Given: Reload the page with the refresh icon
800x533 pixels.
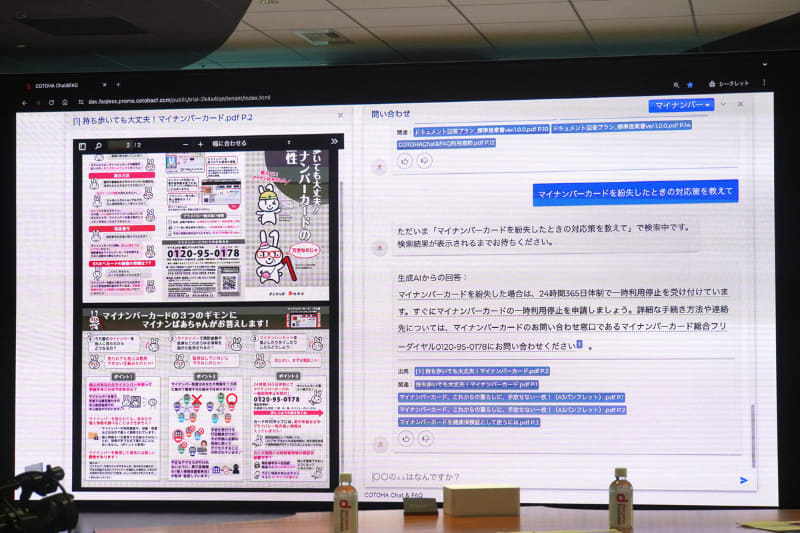Looking at the screenshot, I should pyautogui.click(x=51, y=103).
